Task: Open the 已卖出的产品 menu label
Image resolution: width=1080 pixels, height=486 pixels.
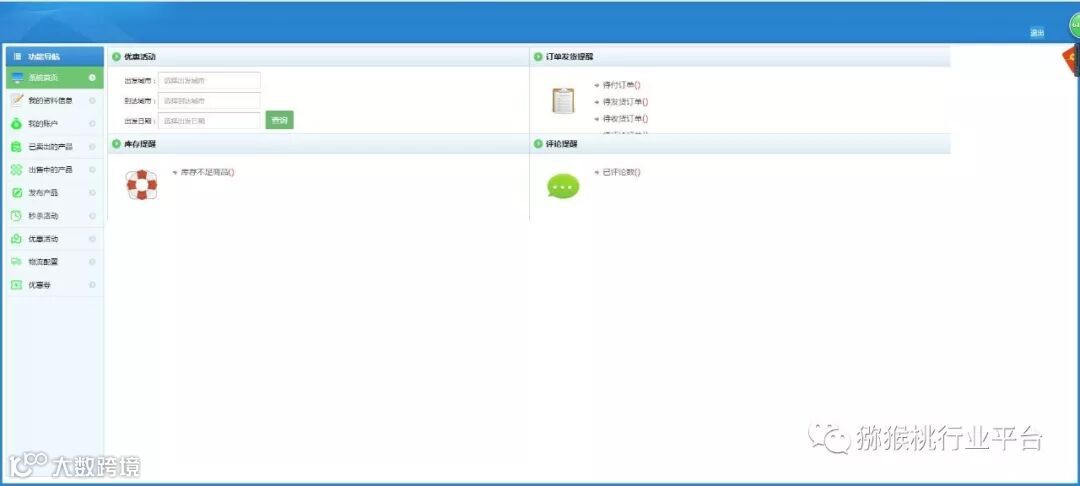Action: (50, 147)
